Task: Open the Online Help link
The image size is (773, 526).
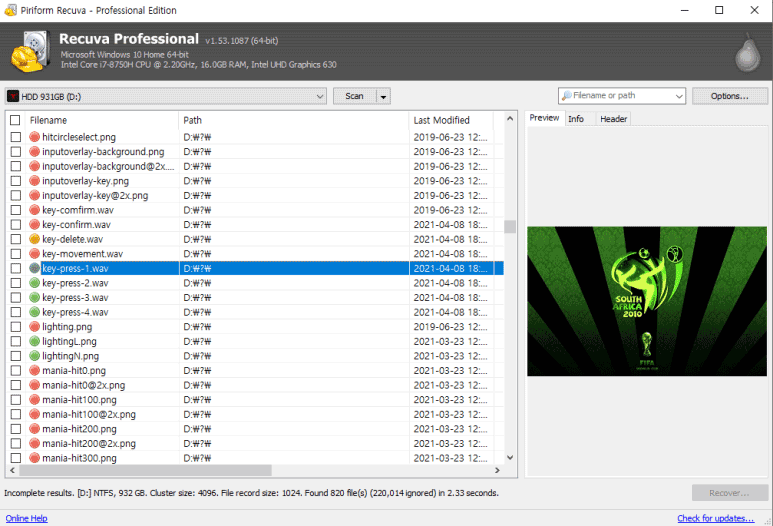Action: (x=27, y=518)
